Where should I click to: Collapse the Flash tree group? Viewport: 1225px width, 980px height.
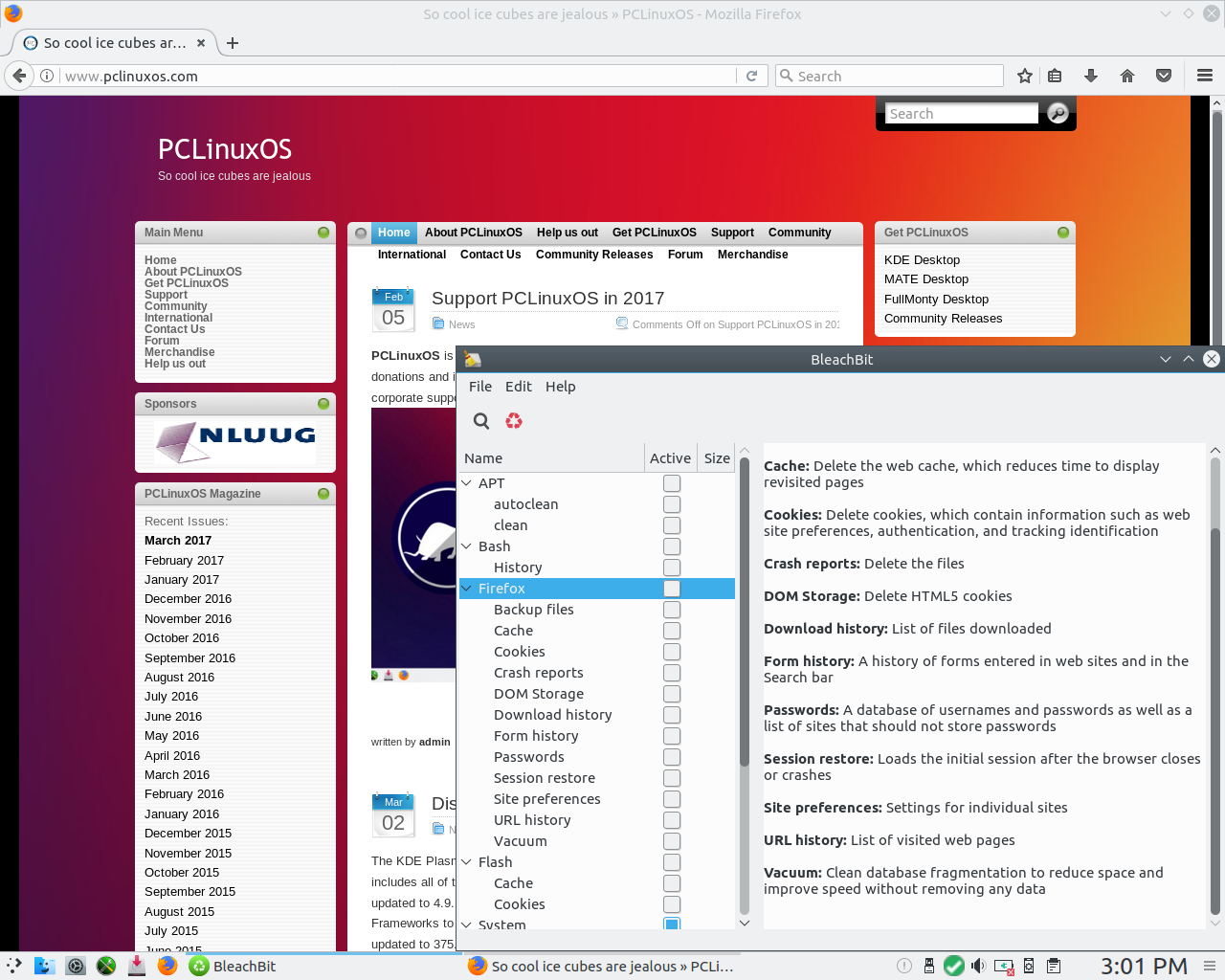pos(467,862)
